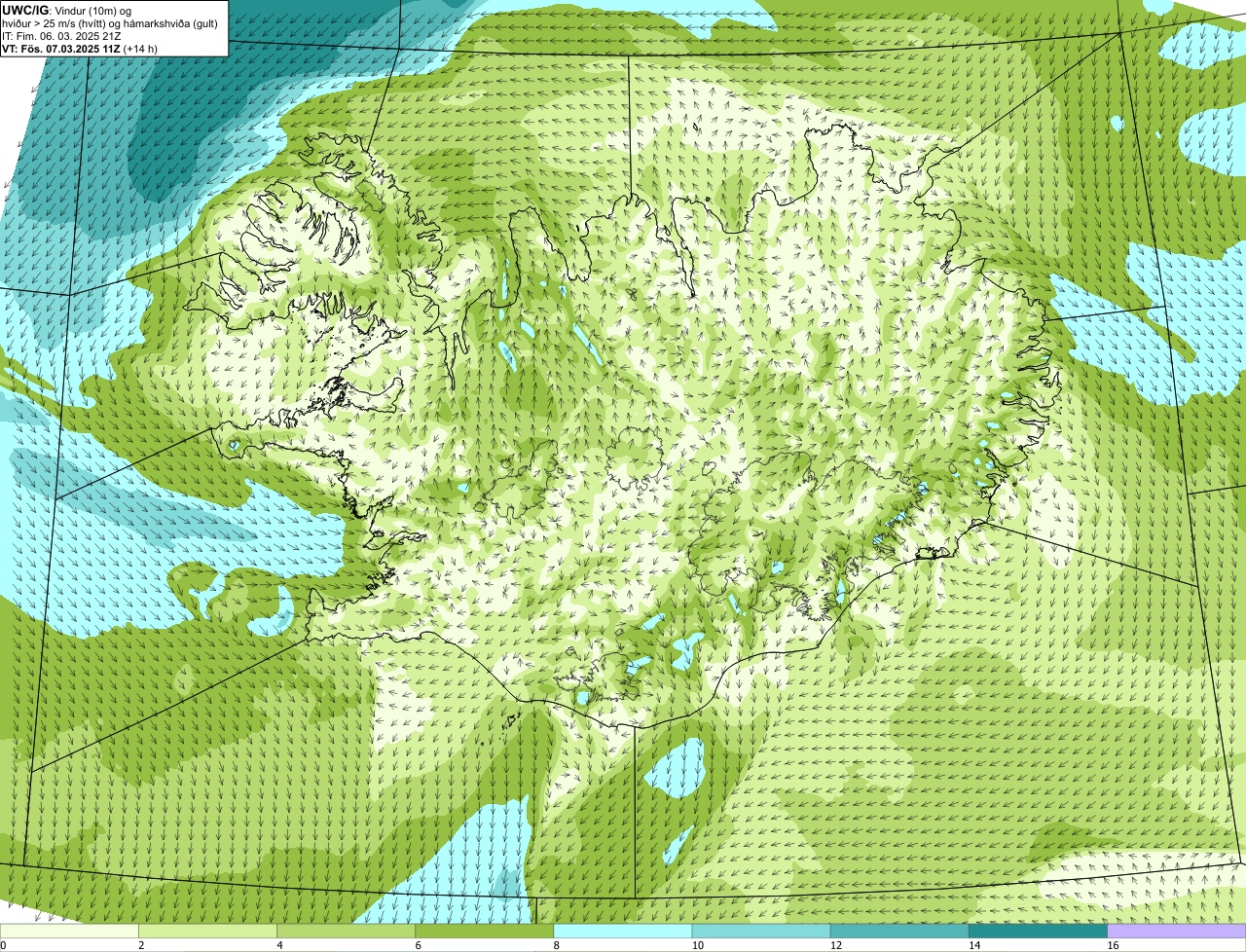Click legend scale label "4"
The image size is (1246, 952).
click(279, 945)
